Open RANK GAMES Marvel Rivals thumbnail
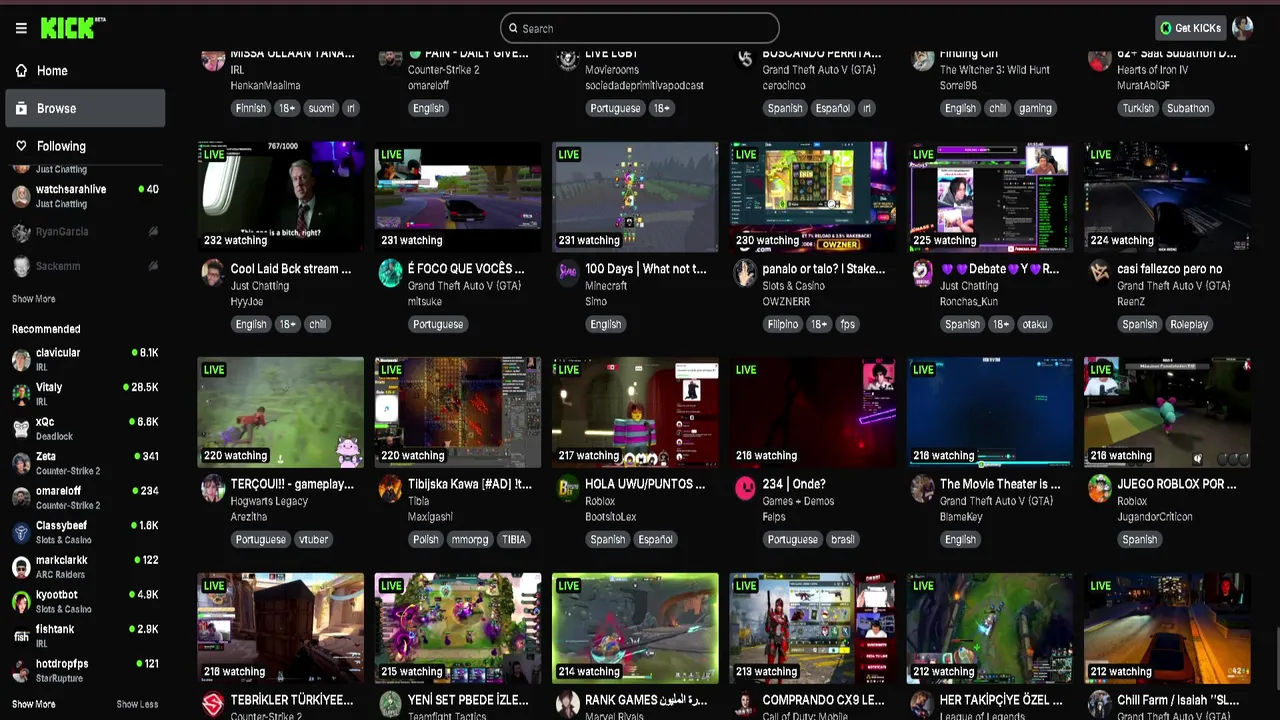The width and height of the screenshot is (1280, 720). pyautogui.click(x=635, y=628)
